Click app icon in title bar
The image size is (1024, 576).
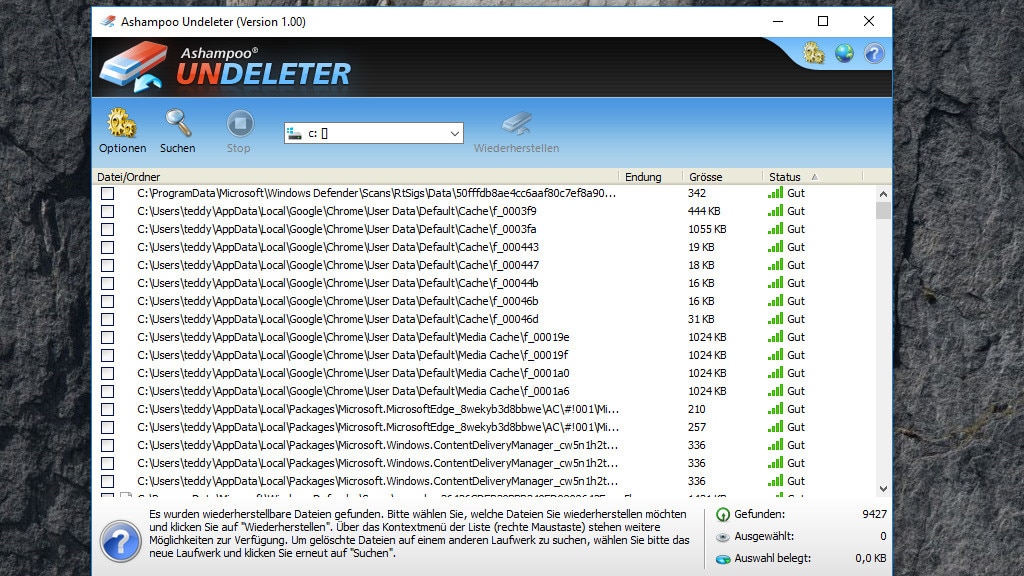tap(108, 22)
